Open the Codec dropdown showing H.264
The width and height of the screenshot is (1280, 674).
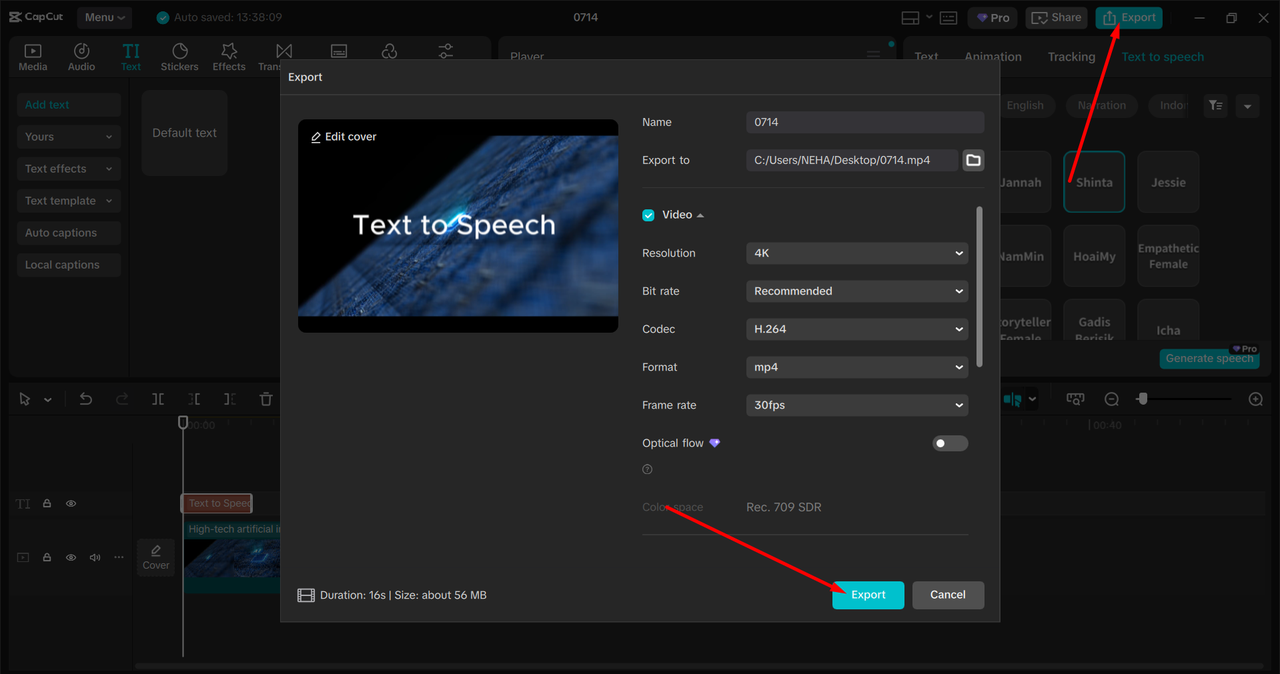[x=857, y=329]
